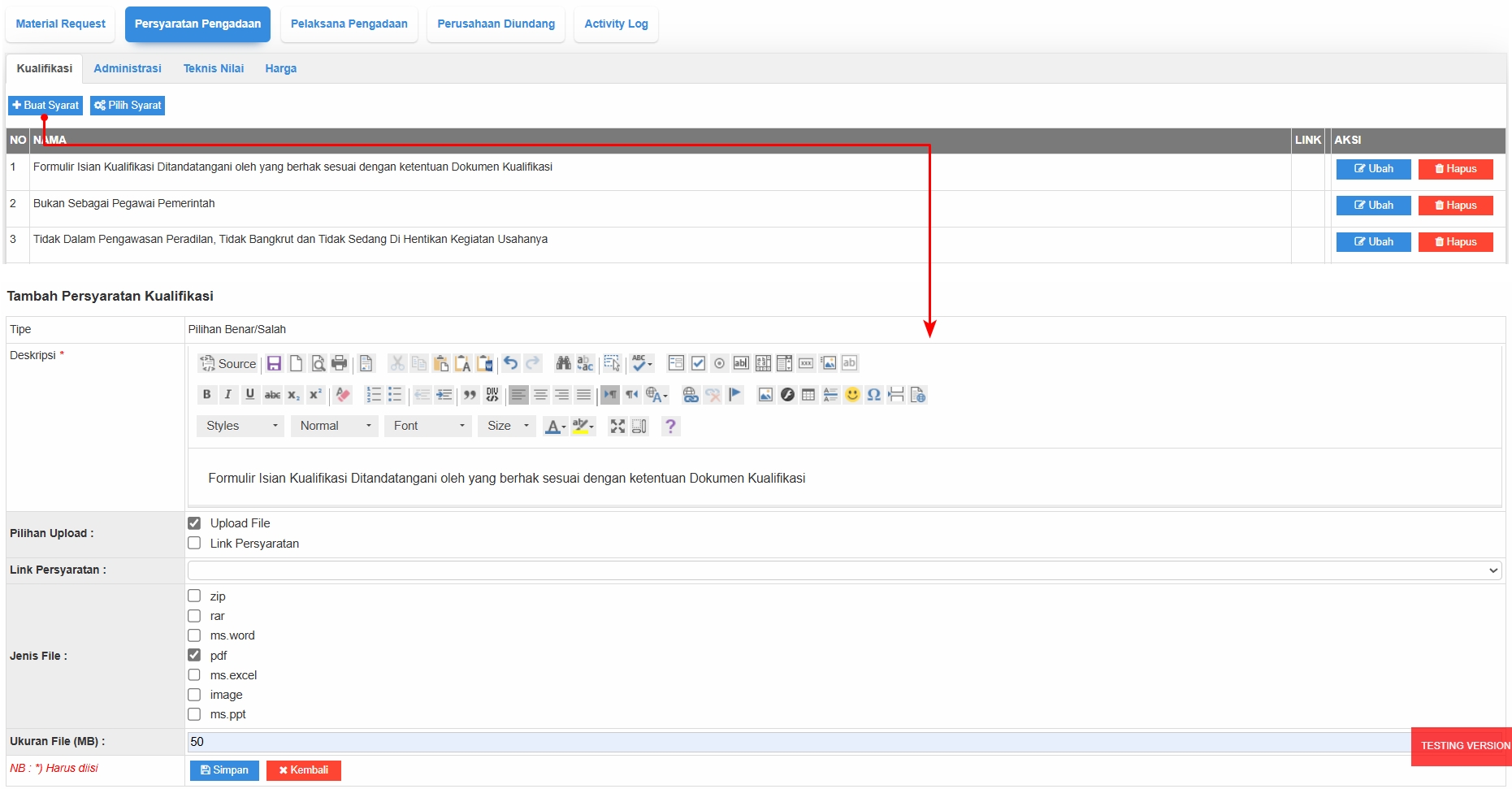Open the Activity Log tab
This screenshot has height=789, width=1512.
click(x=616, y=24)
